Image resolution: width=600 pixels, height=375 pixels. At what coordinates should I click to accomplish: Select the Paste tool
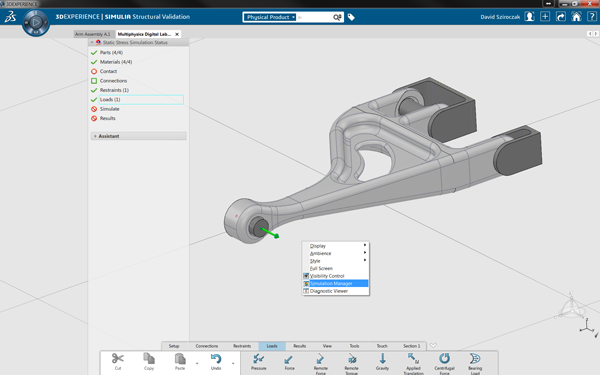[180, 362]
